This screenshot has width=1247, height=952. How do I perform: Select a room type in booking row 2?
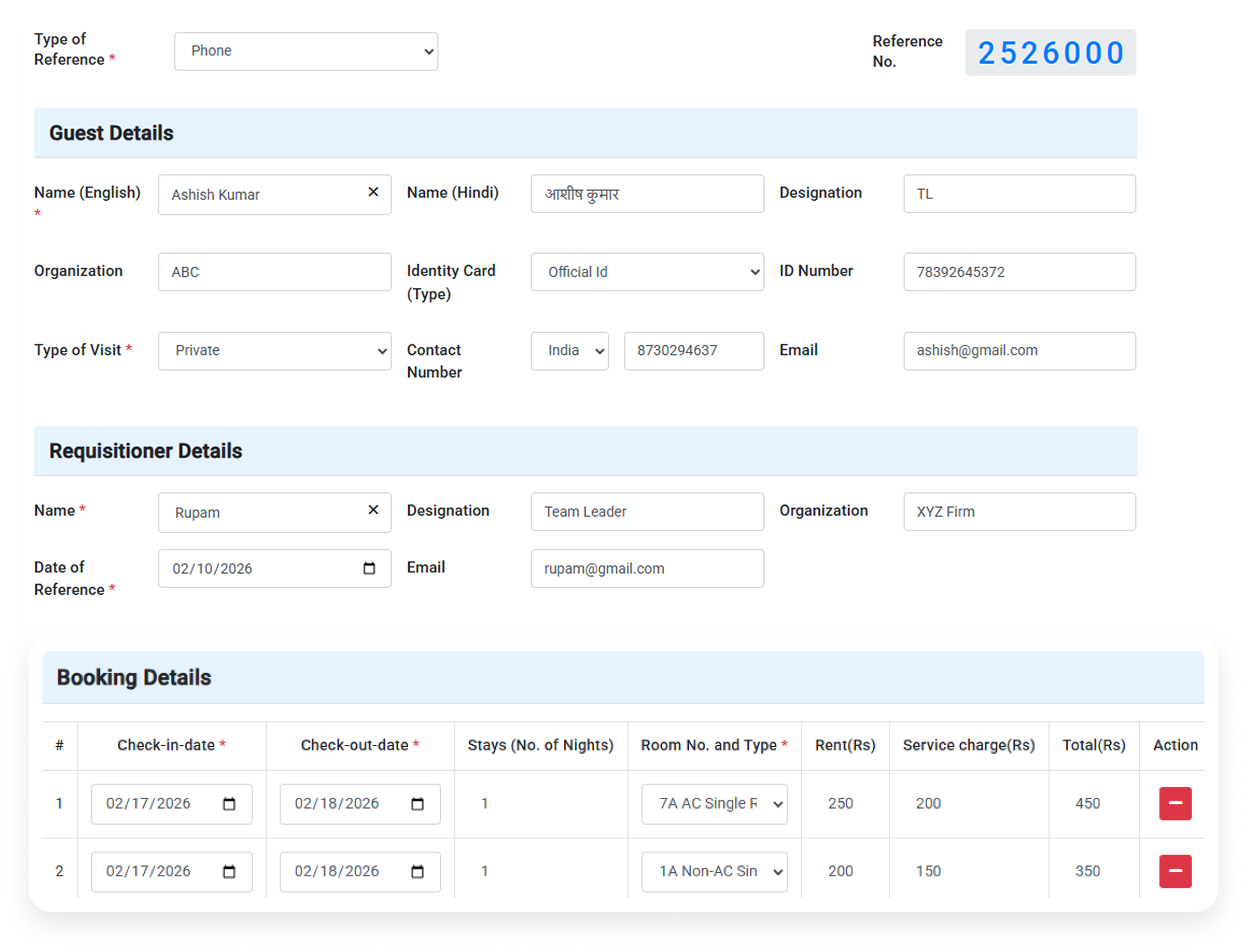tap(714, 871)
